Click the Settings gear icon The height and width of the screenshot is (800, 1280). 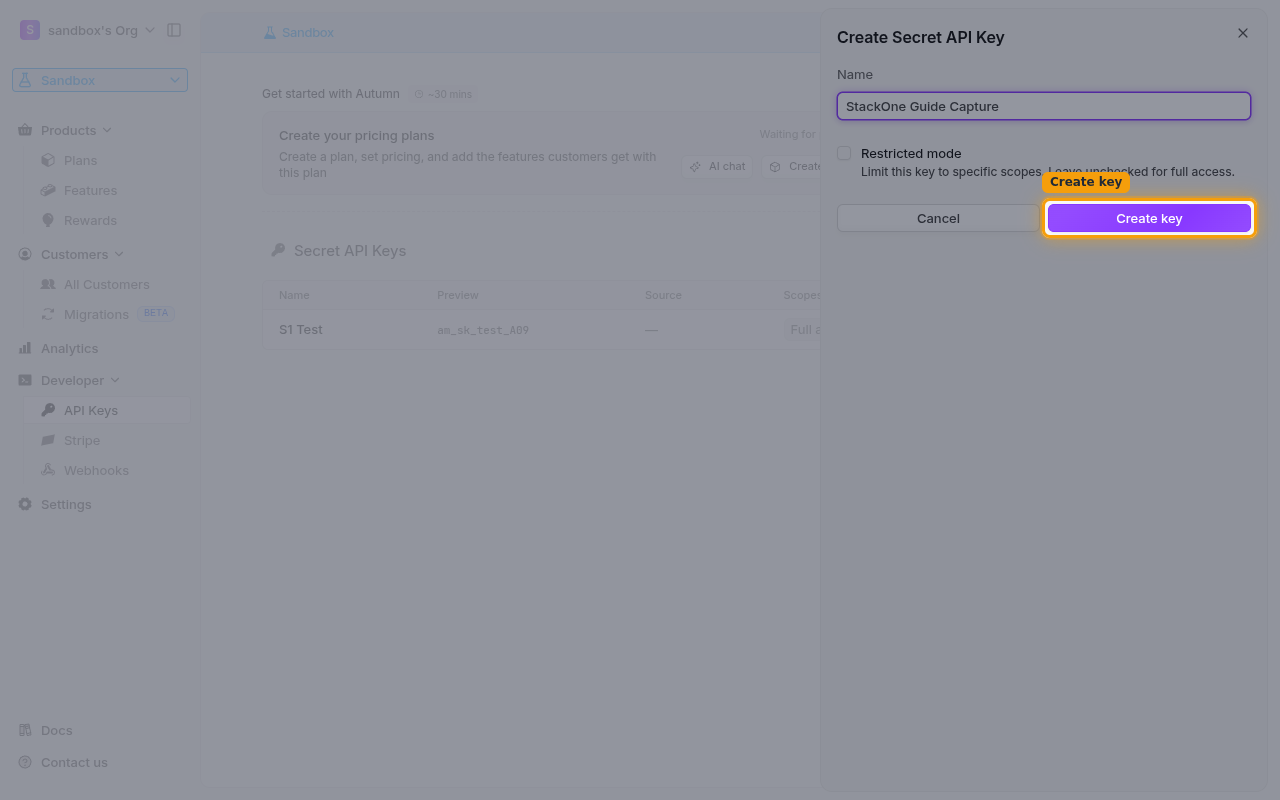tap(25, 504)
